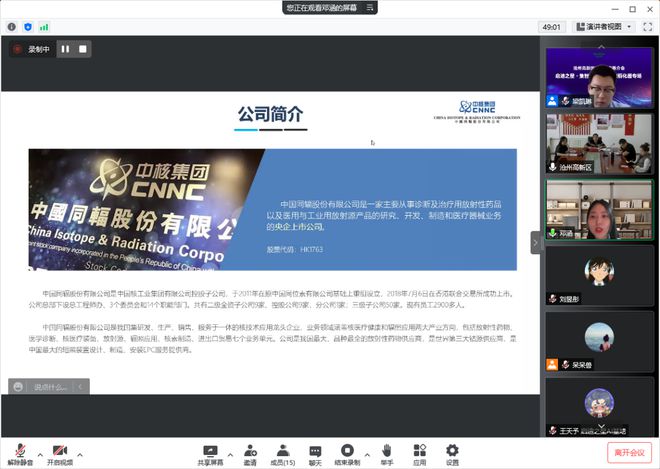Open the 应用 apps menu
660x469 pixels.
click(x=420, y=454)
